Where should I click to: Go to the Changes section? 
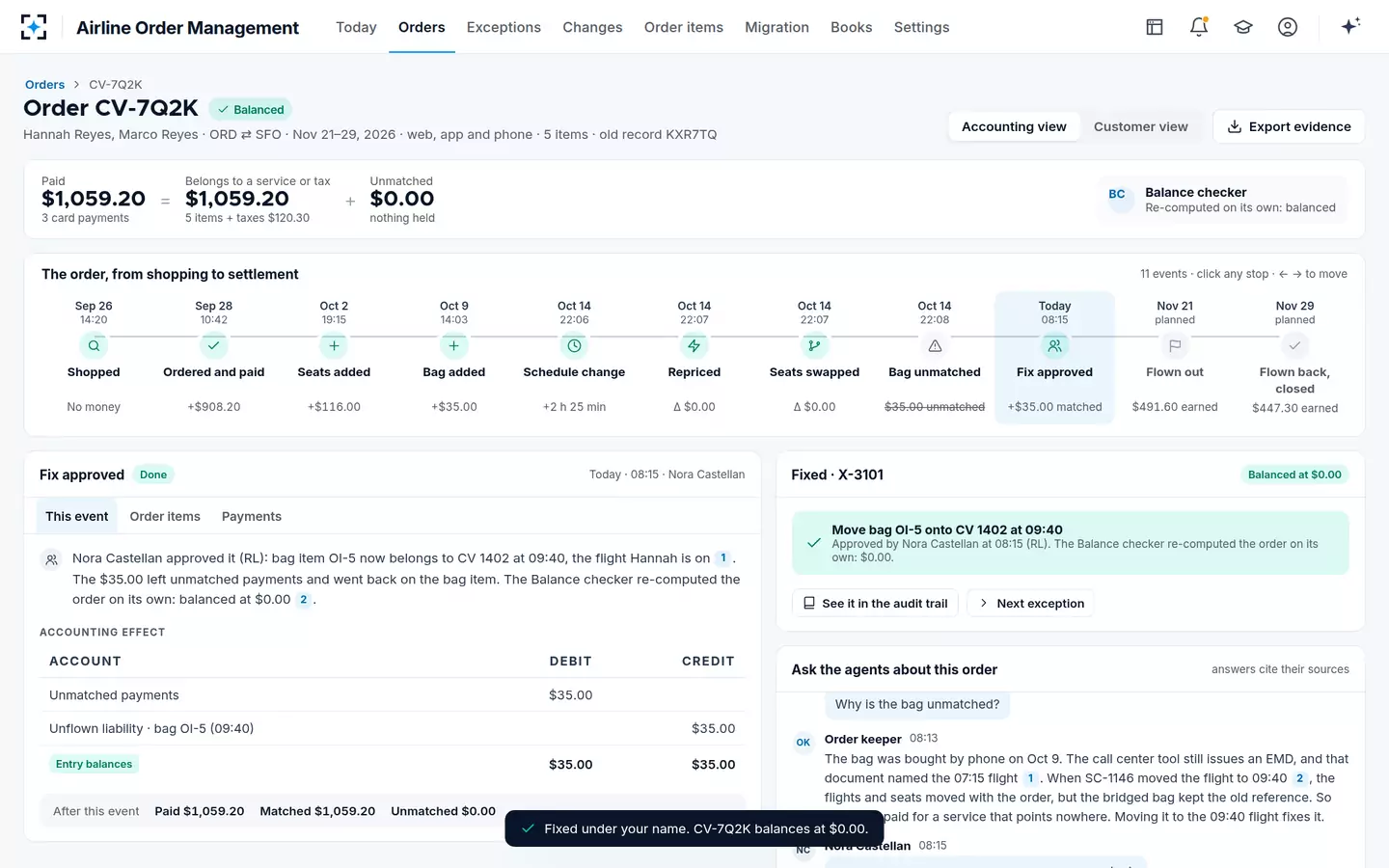click(592, 27)
